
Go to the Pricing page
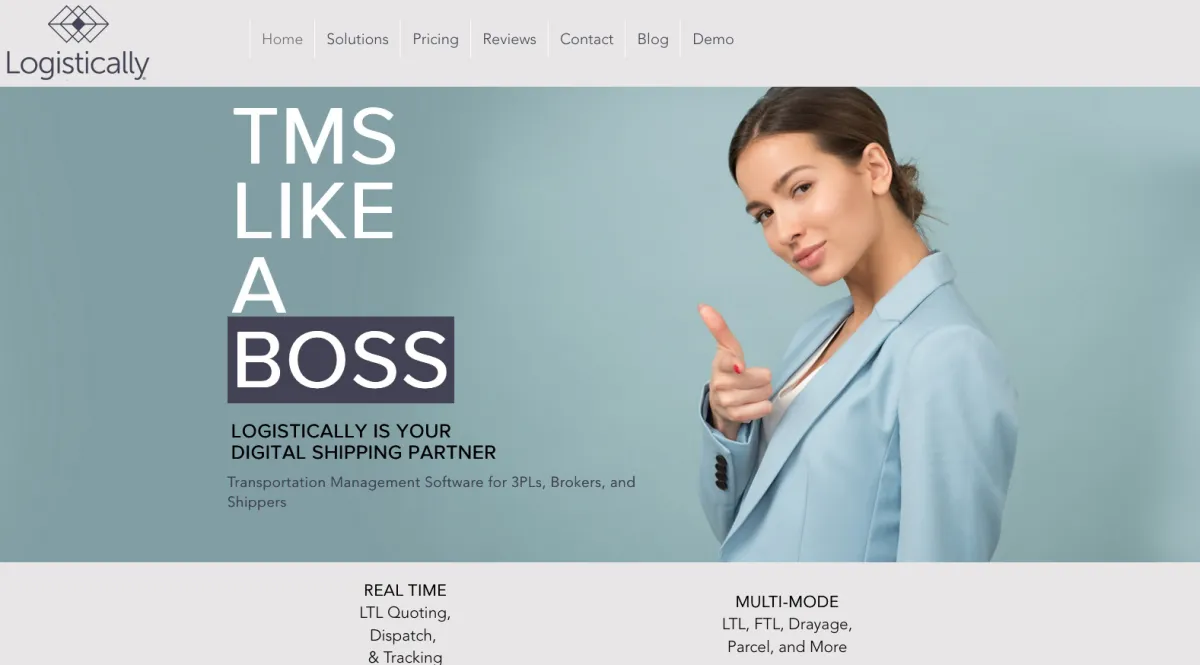[x=435, y=39]
